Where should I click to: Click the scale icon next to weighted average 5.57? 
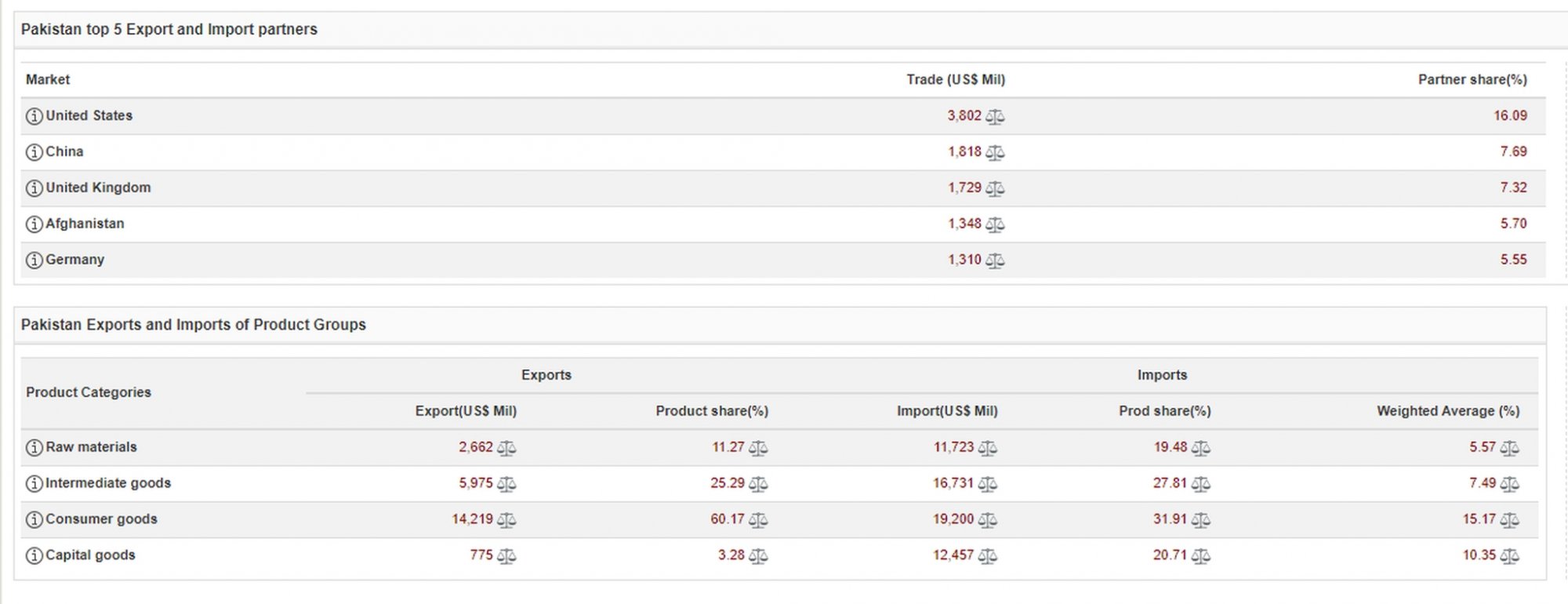(x=1510, y=449)
